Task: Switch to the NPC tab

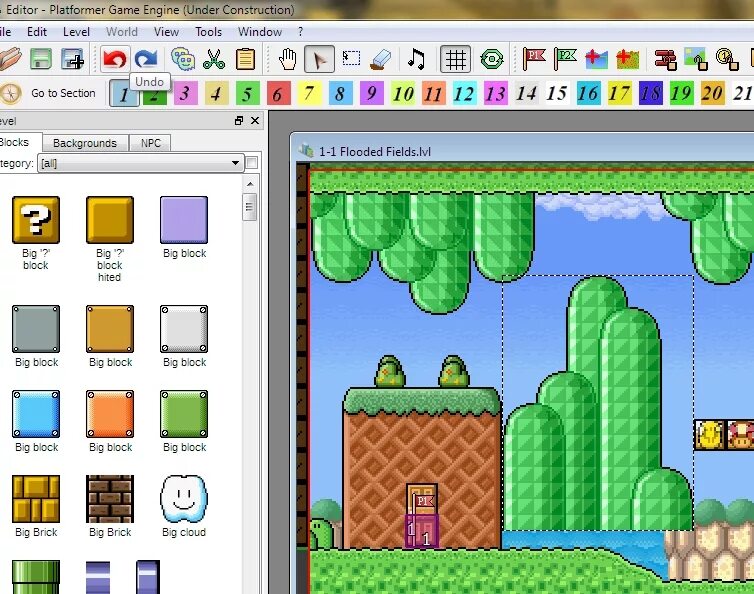Action: (151, 143)
